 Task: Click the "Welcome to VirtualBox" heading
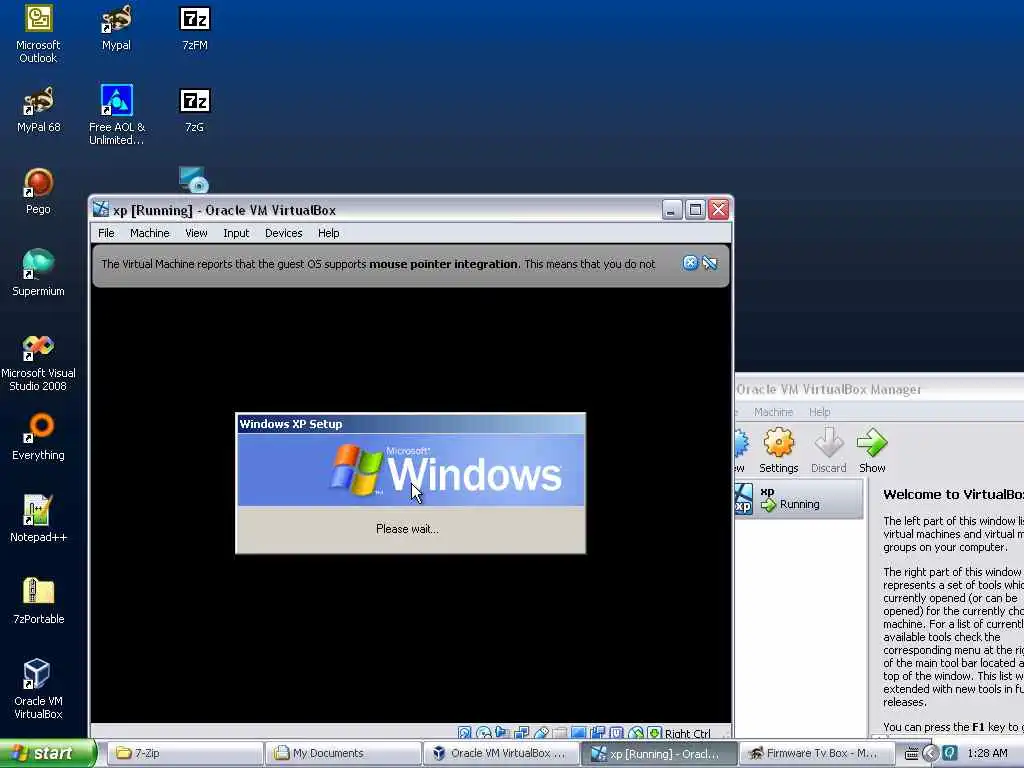coord(953,494)
